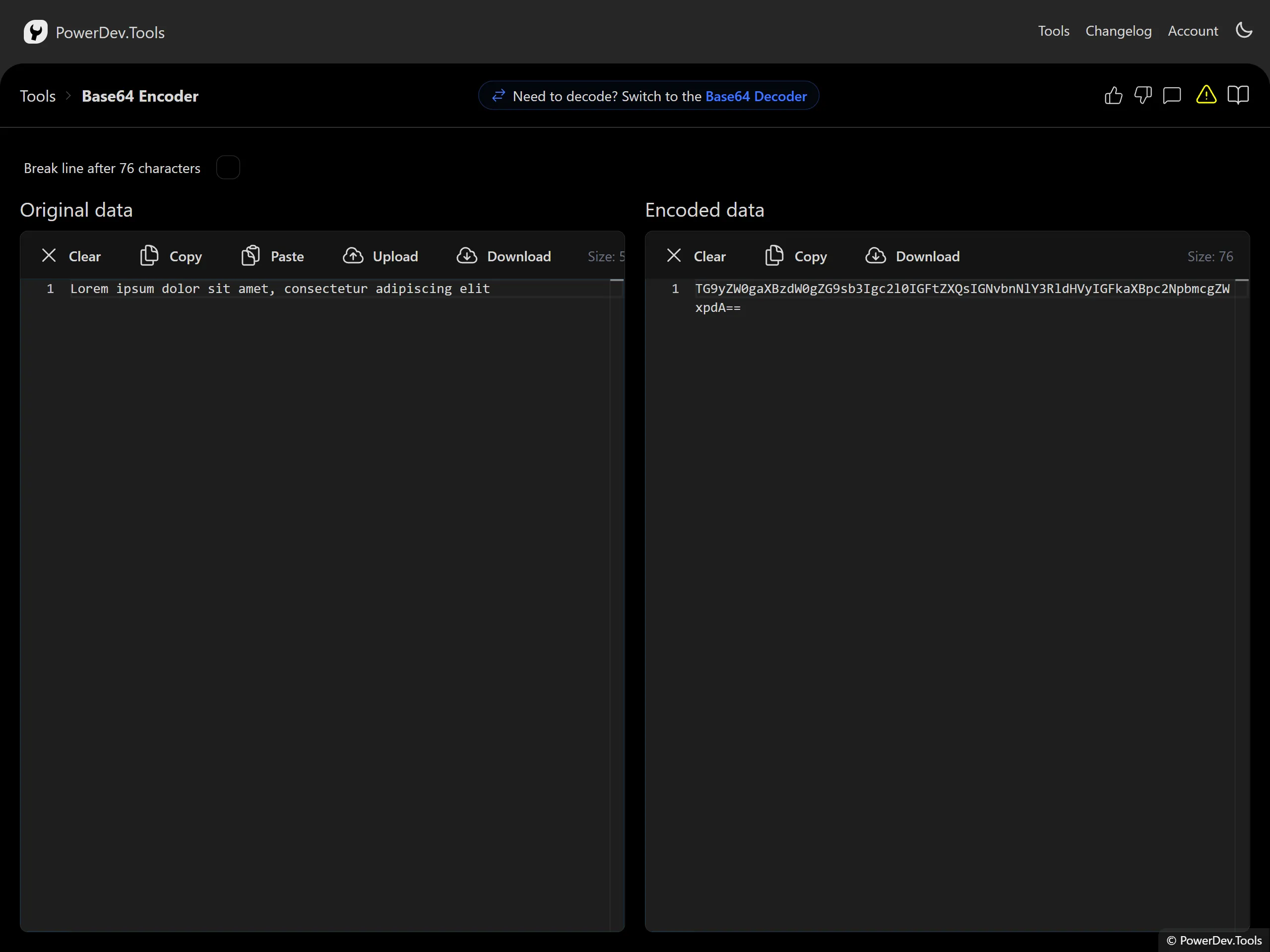Click the Base64 Encoder breadcrumb title
This screenshot has width=1270, height=952.
[140, 96]
